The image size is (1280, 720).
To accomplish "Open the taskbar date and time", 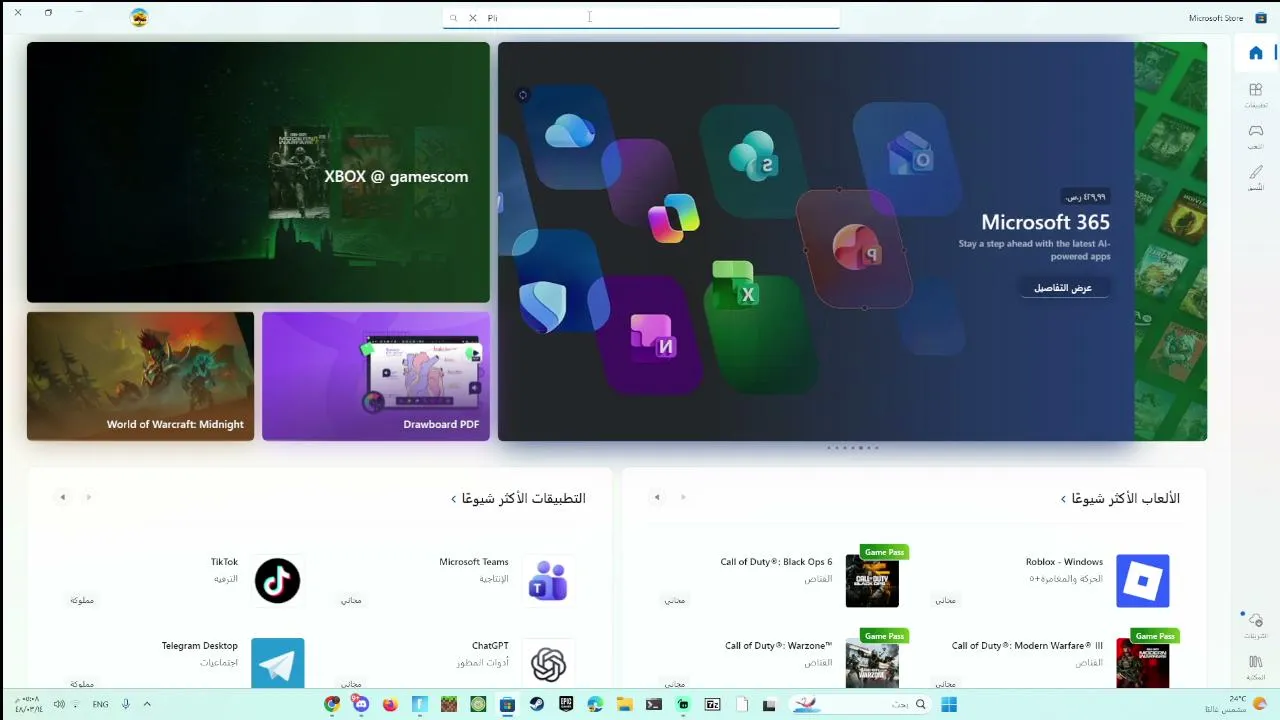I will [x=28, y=704].
